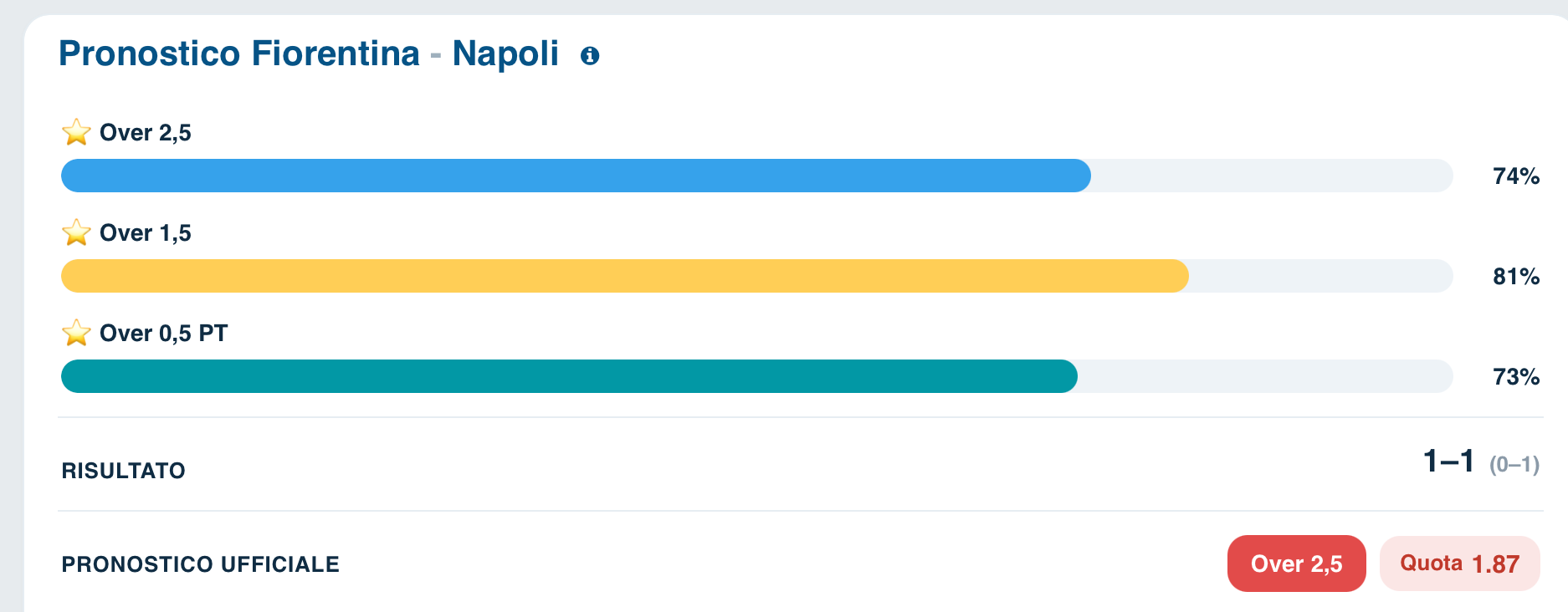Screen dimensions: 1568x612
Task: Click the Over 1,5 label text
Action: [x=146, y=233]
